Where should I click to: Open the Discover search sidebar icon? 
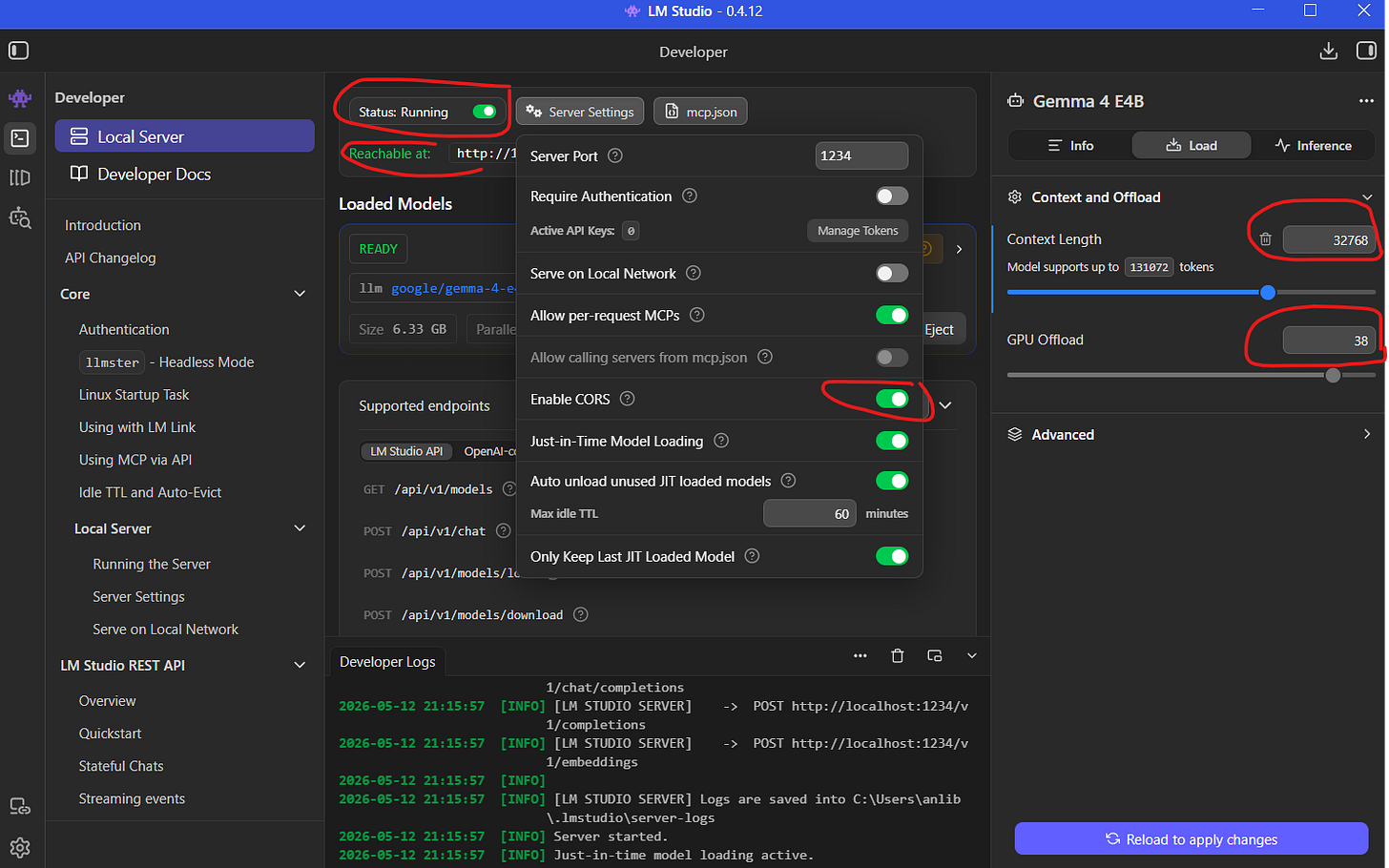click(20, 217)
